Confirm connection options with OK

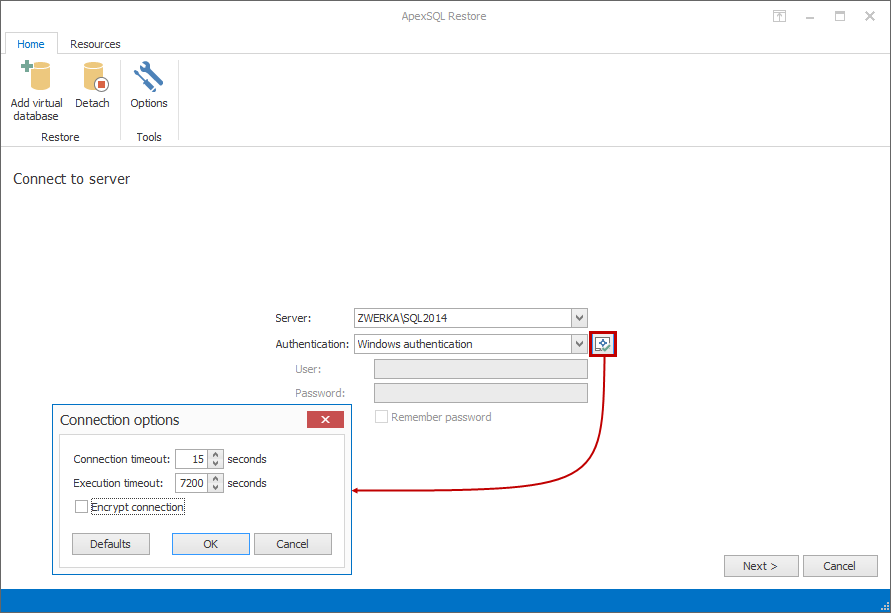(x=210, y=543)
